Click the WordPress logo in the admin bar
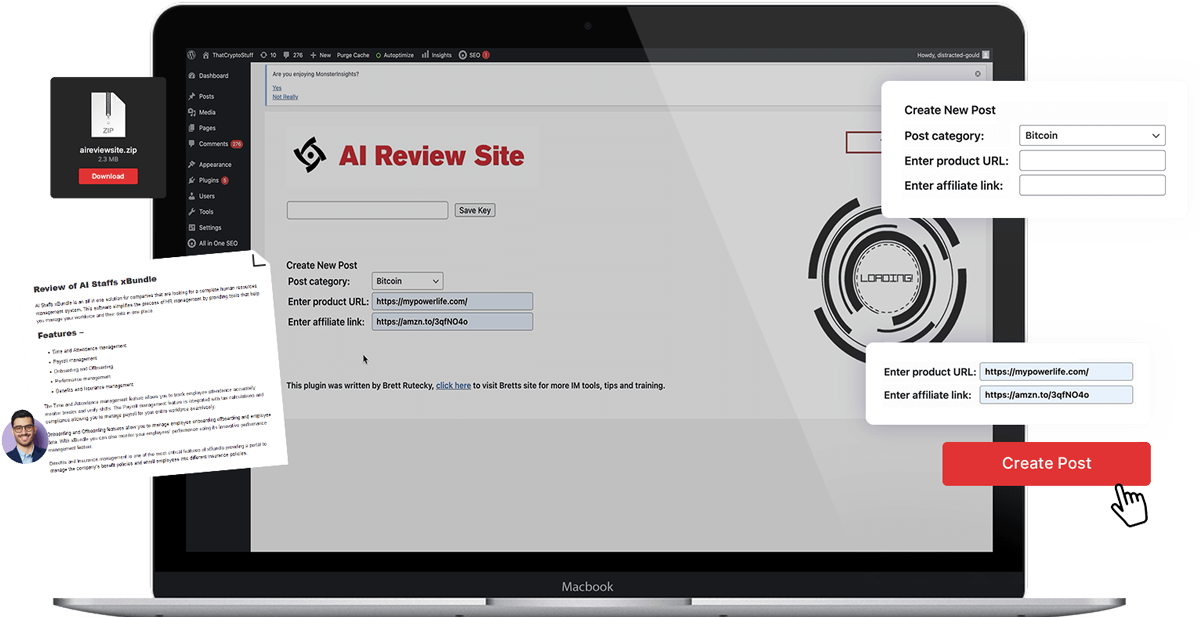This screenshot has width=1200, height=617. tap(191, 55)
